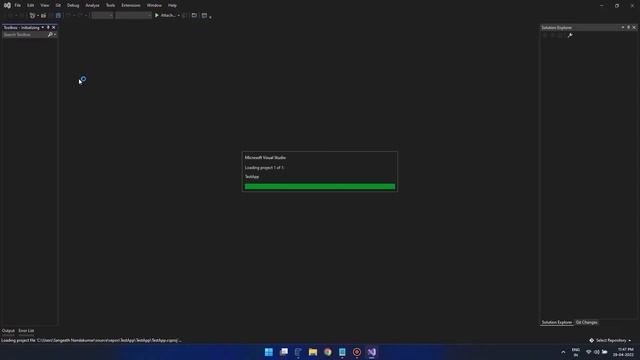
Task: Click the Search Toolbox input field
Action: [x=24, y=35]
